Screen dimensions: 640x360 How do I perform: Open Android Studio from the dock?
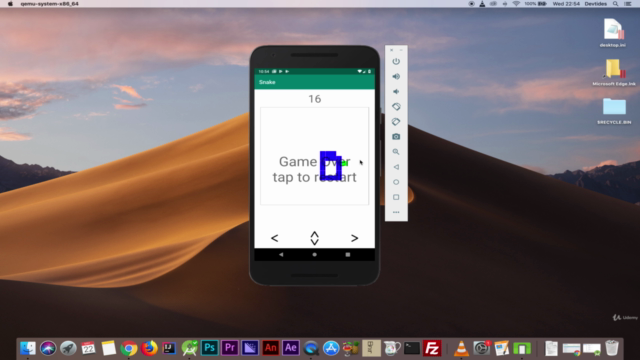coord(189,348)
